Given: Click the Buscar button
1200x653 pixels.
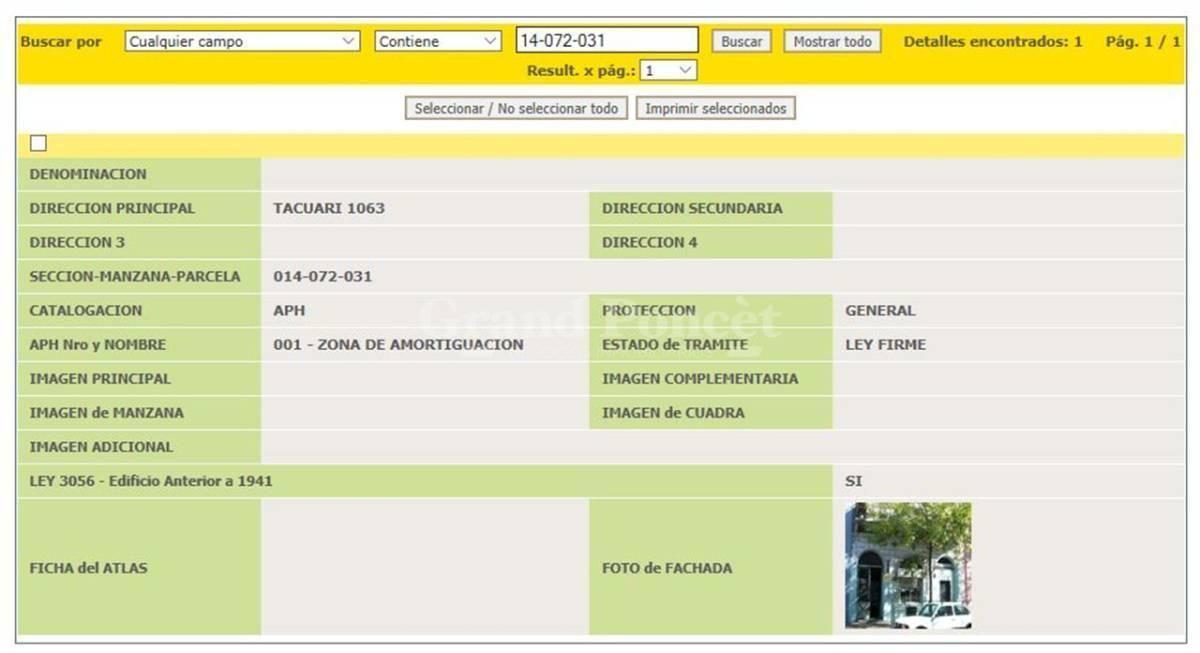Looking at the screenshot, I should coord(742,42).
